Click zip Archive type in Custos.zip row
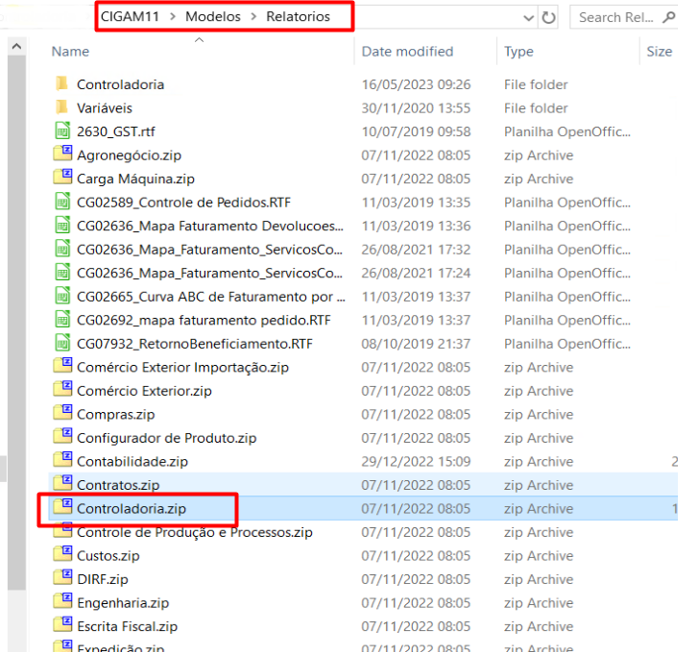Viewport: 679px width, 652px height. (x=538, y=555)
